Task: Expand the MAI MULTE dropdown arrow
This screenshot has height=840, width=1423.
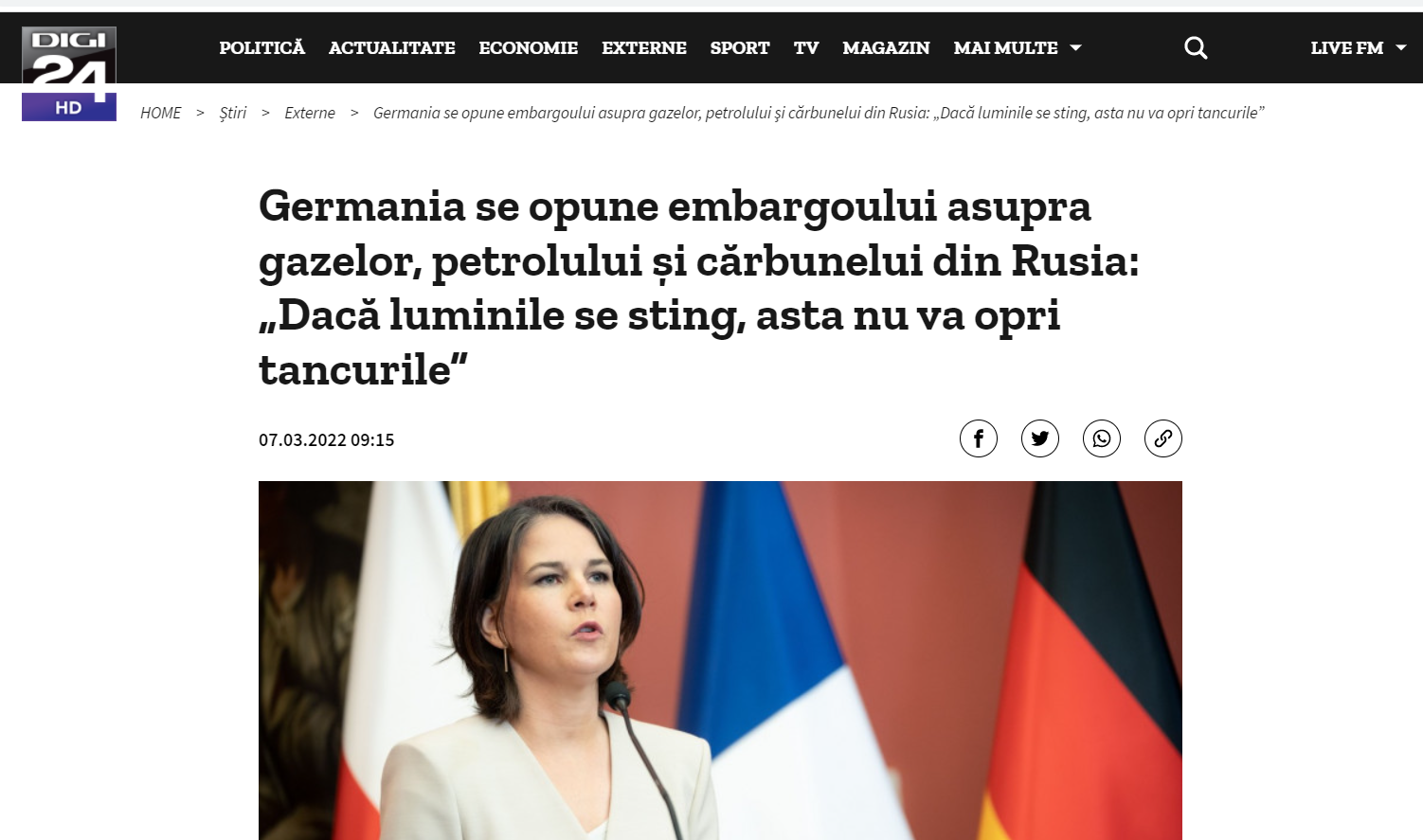Action: [1075, 47]
